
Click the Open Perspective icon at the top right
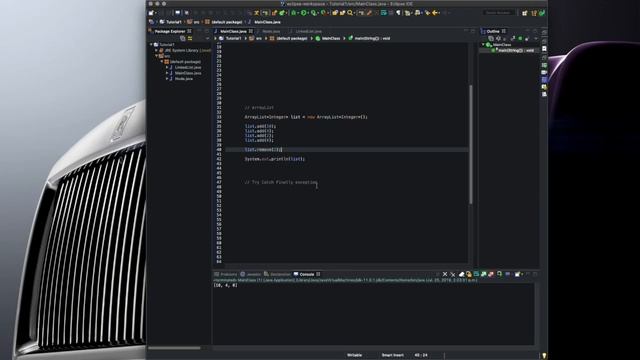525,13
